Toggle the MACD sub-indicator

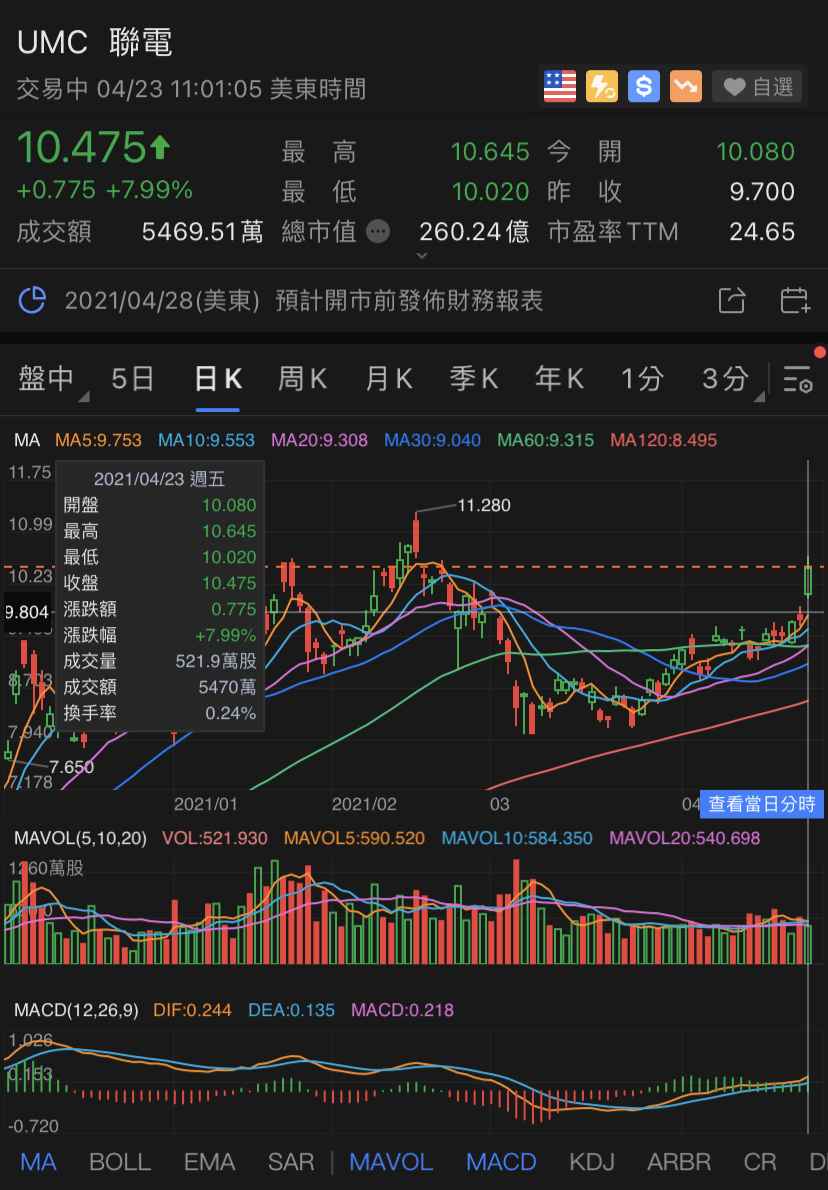point(501,1162)
